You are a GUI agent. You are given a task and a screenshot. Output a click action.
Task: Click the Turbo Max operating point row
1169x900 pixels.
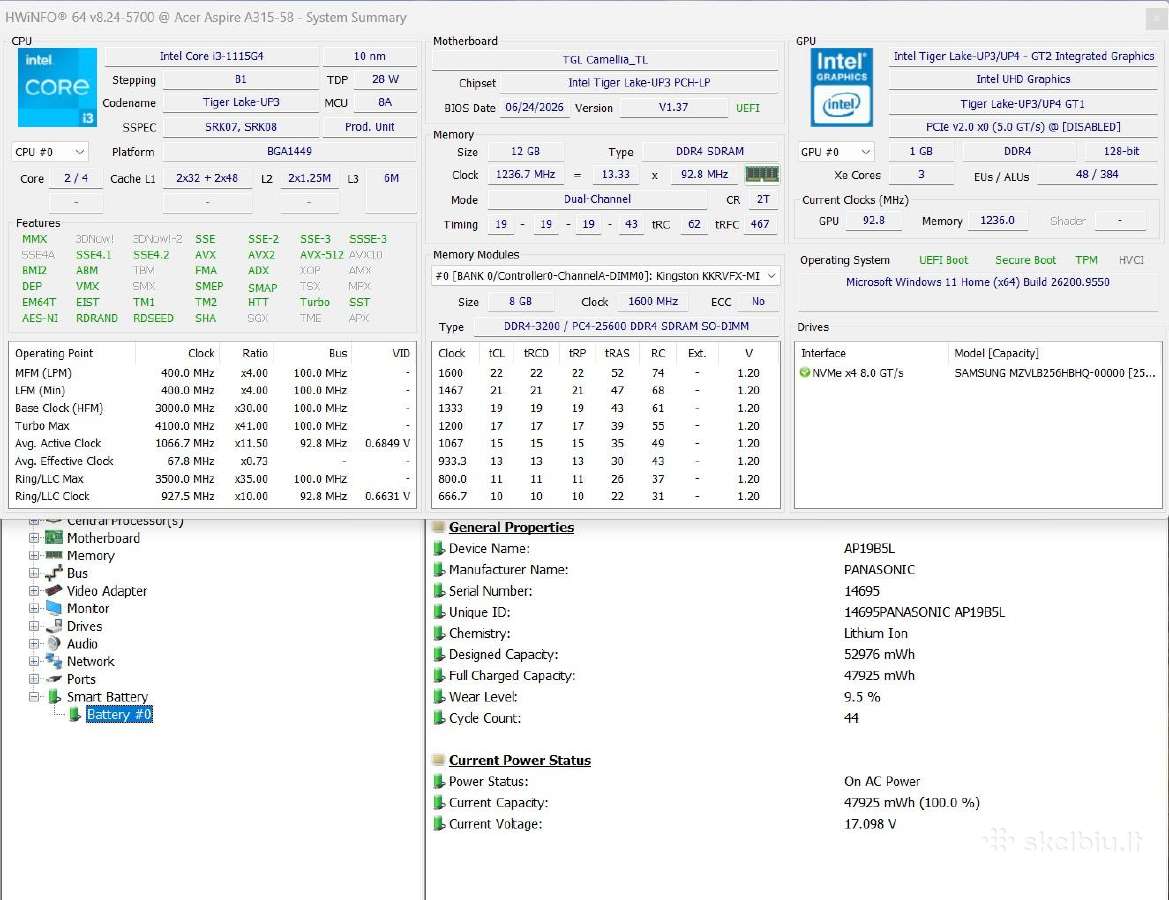[212, 426]
